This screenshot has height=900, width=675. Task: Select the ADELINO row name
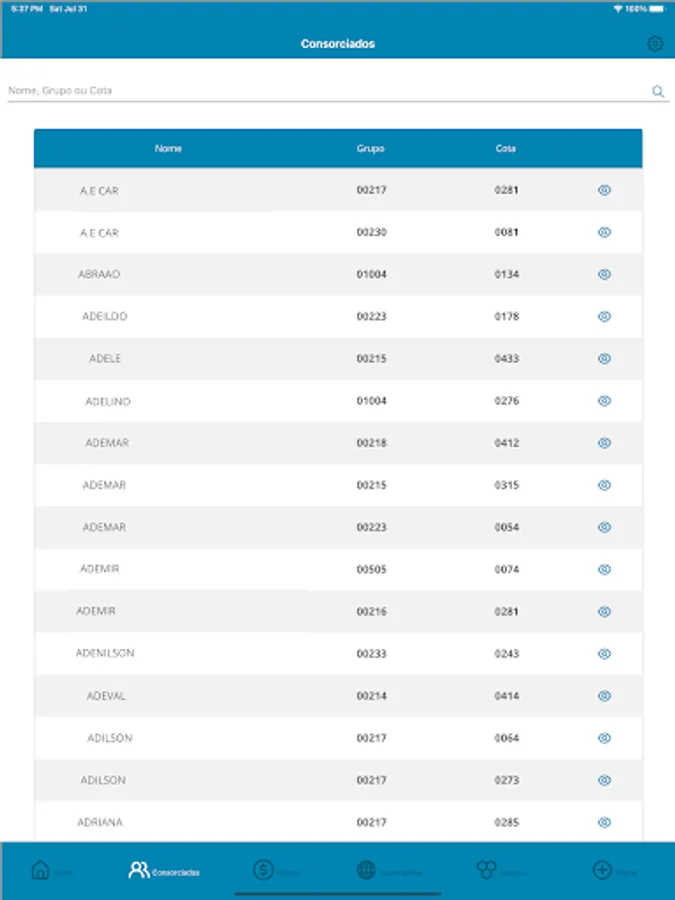click(108, 401)
